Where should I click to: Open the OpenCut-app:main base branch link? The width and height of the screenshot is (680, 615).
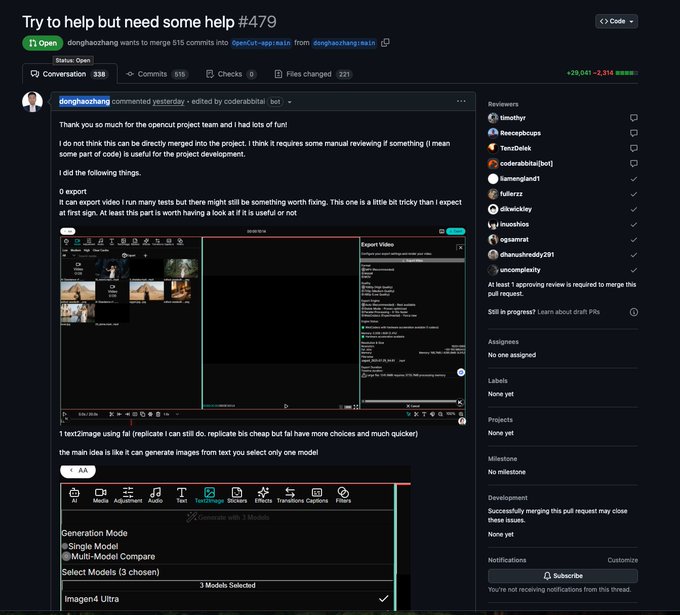click(x=261, y=43)
